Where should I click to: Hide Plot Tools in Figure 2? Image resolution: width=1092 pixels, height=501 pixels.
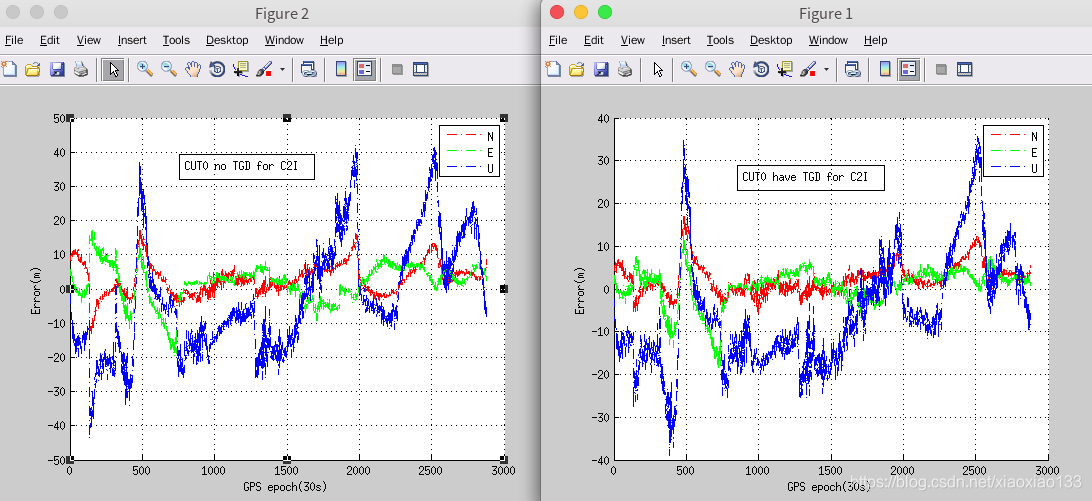(398, 70)
